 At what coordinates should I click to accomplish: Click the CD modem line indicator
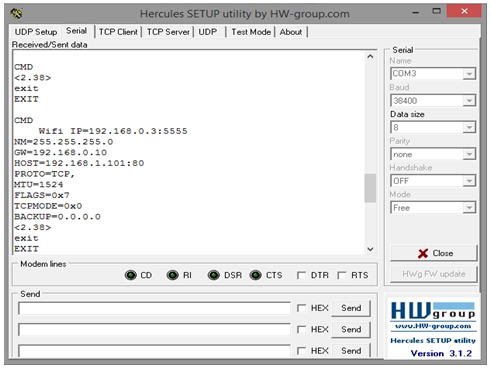pyautogui.click(x=131, y=275)
